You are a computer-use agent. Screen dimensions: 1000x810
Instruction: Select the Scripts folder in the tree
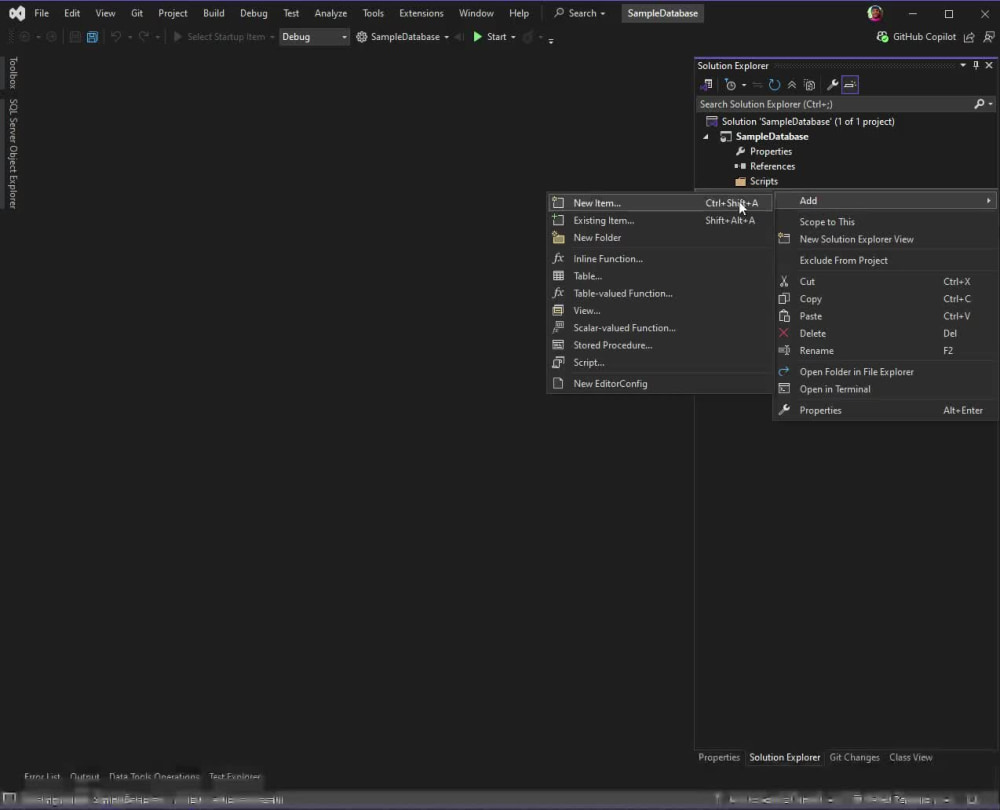click(x=763, y=182)
